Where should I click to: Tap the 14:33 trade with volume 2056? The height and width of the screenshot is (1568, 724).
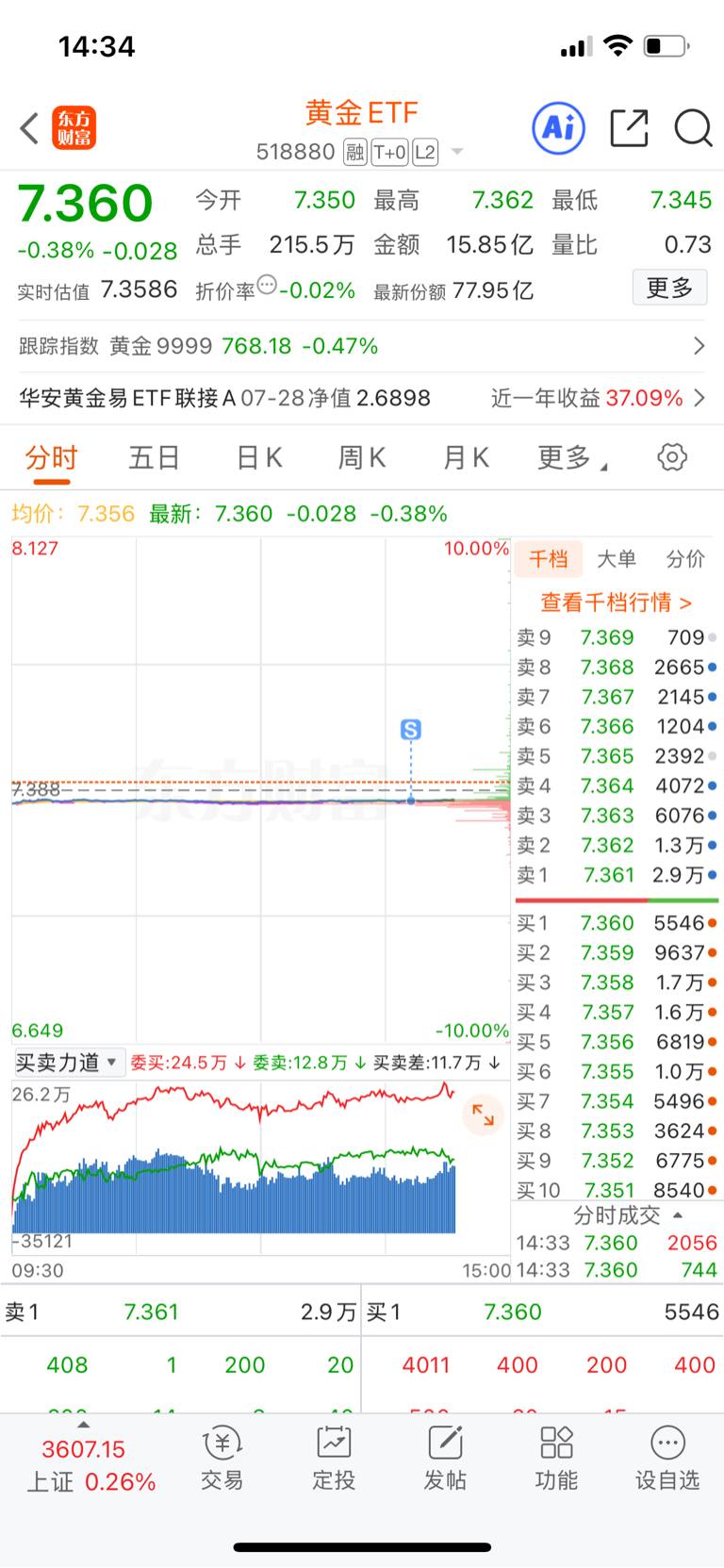pos(617,1243)
